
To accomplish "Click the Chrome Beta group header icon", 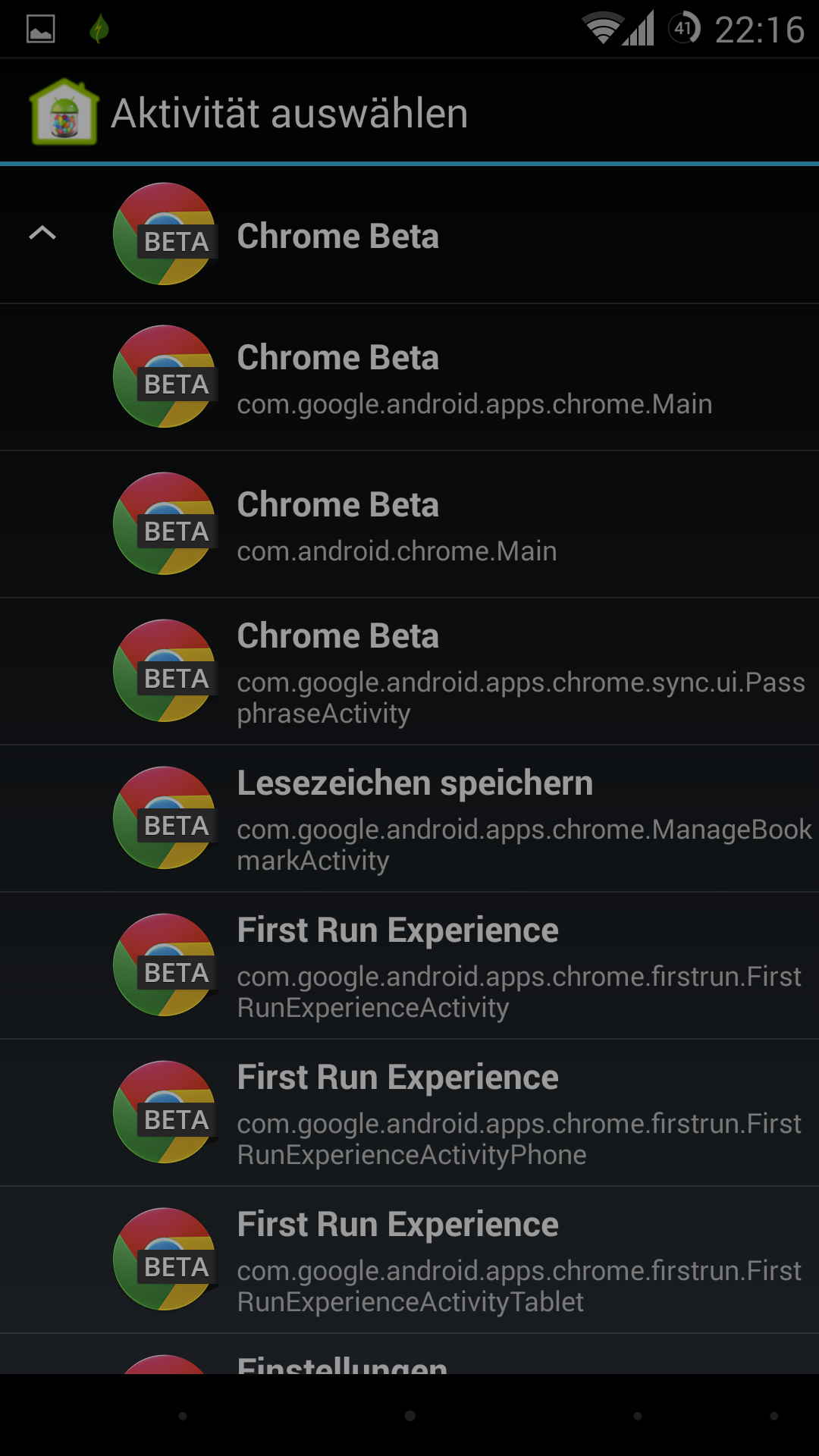I will coord(165,234).
